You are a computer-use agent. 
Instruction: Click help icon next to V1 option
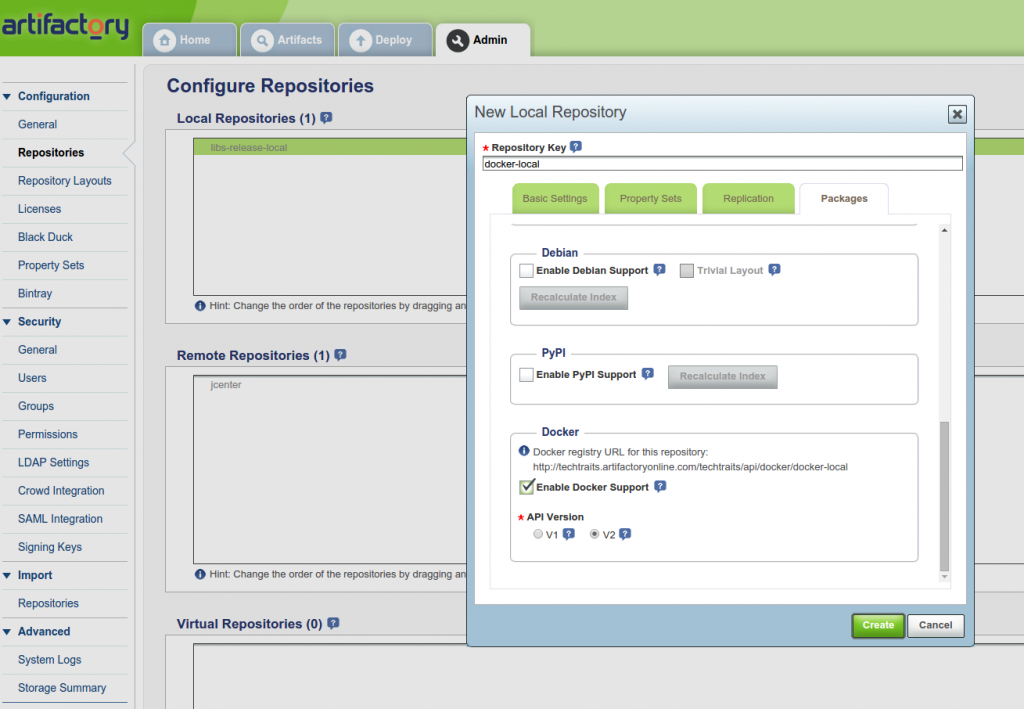point(569,534)
